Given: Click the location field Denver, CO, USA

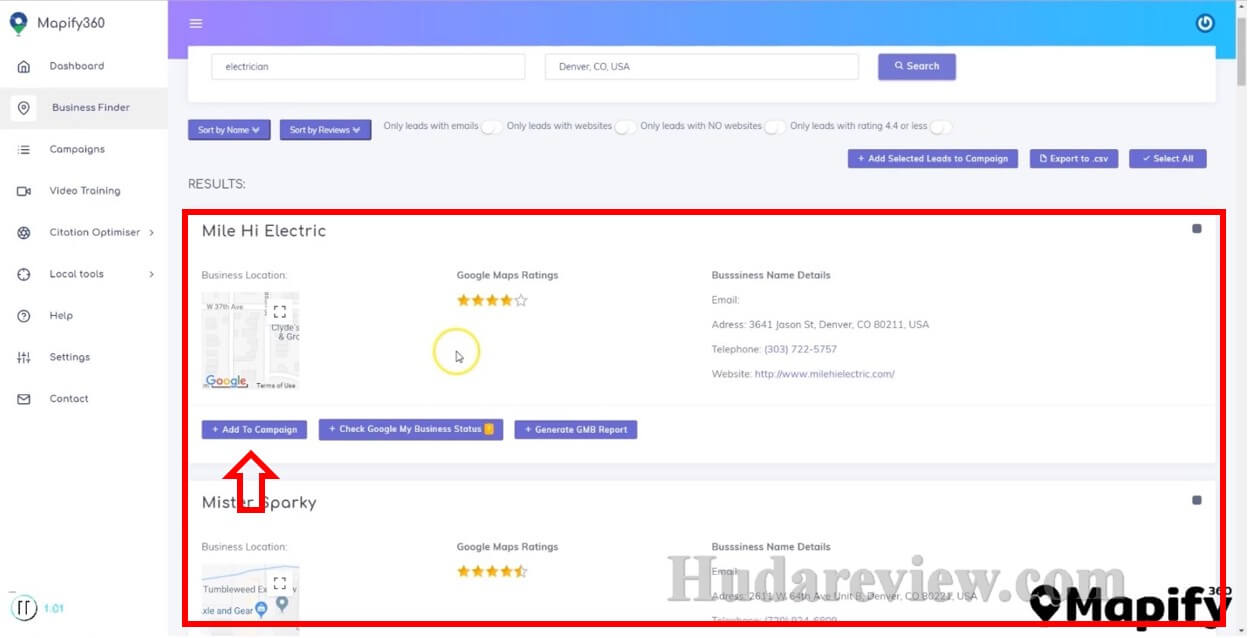Looking at the screenshot, I should pyautogui.click(x=702, y=67).
